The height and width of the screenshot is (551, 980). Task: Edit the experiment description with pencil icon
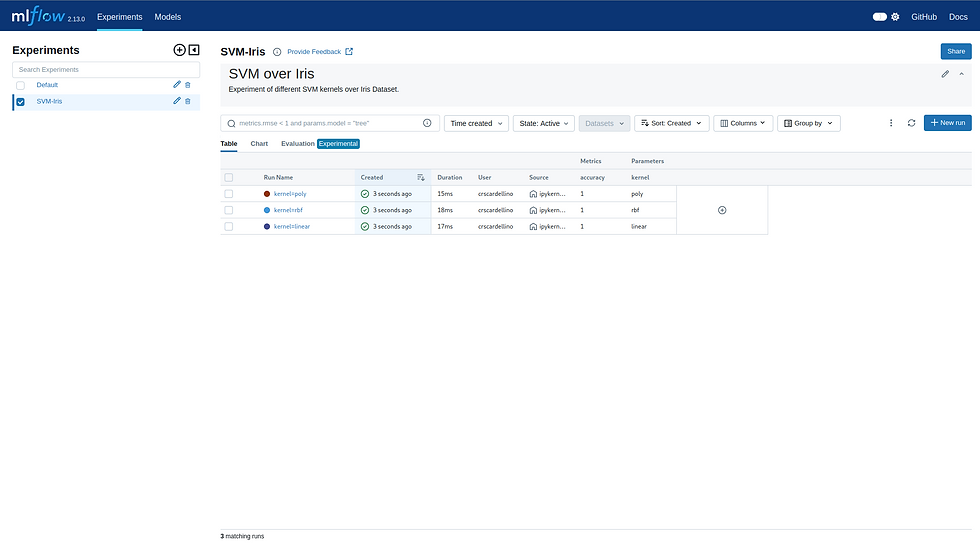tap(945, 74)
